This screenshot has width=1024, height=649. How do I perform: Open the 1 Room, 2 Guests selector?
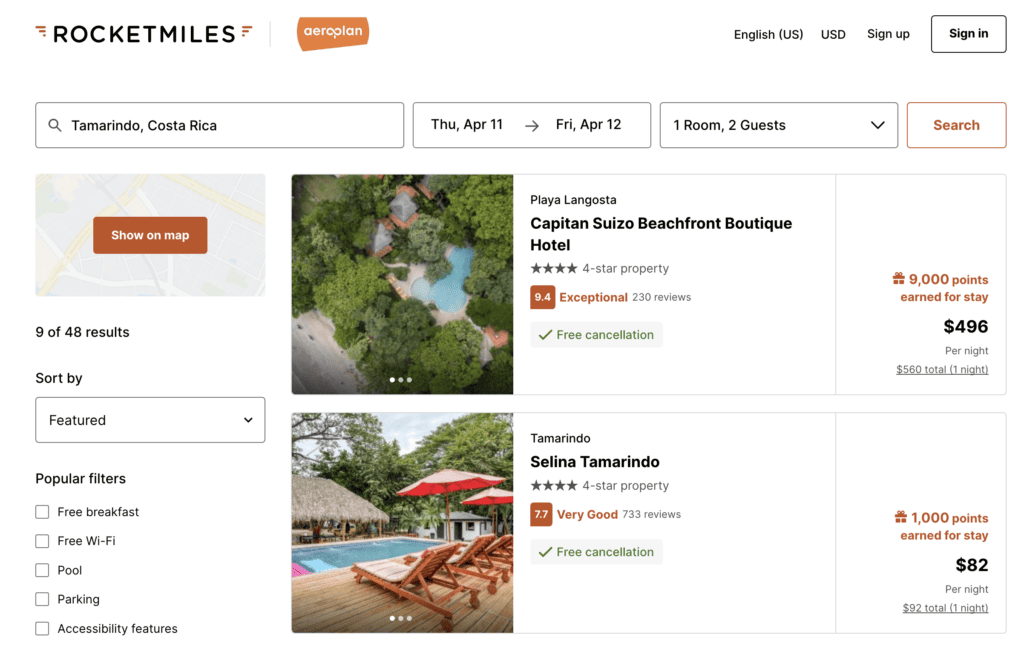pyautogui.click(x=778, y=124)
